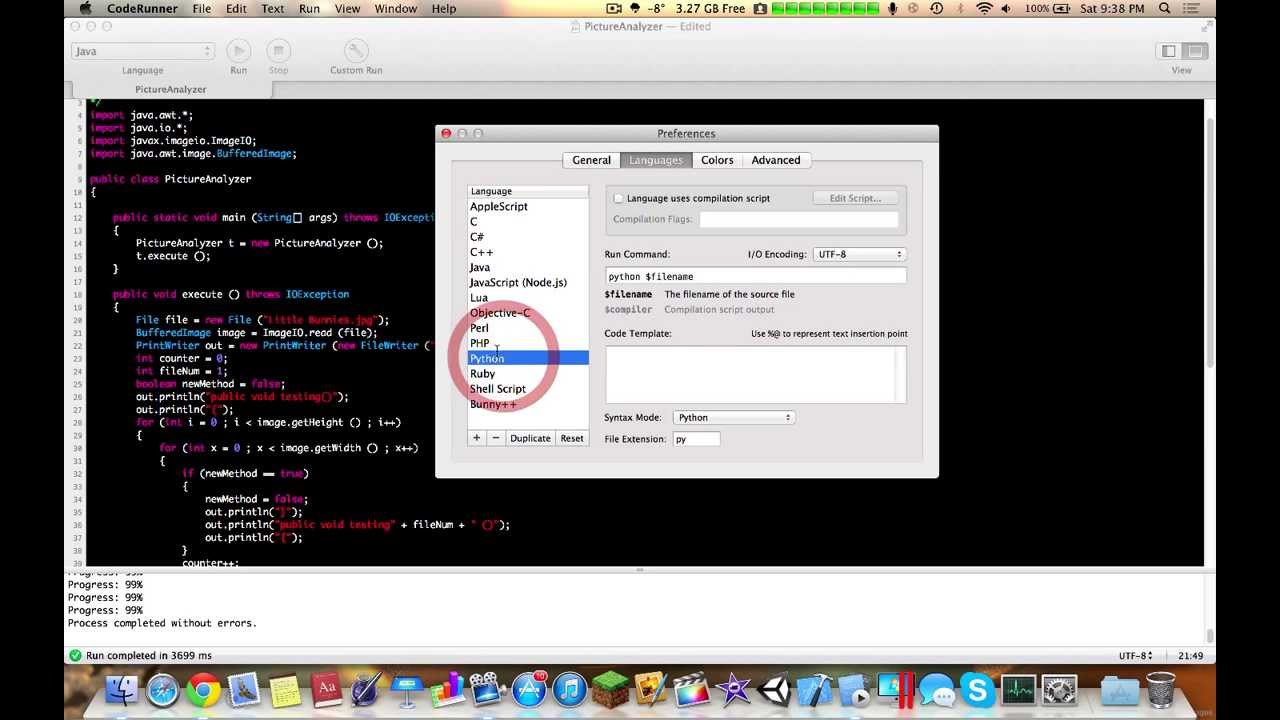Viewport: 1280px width, 720px height.
Task: Add a language with plus button
Action: coord(477,438)
